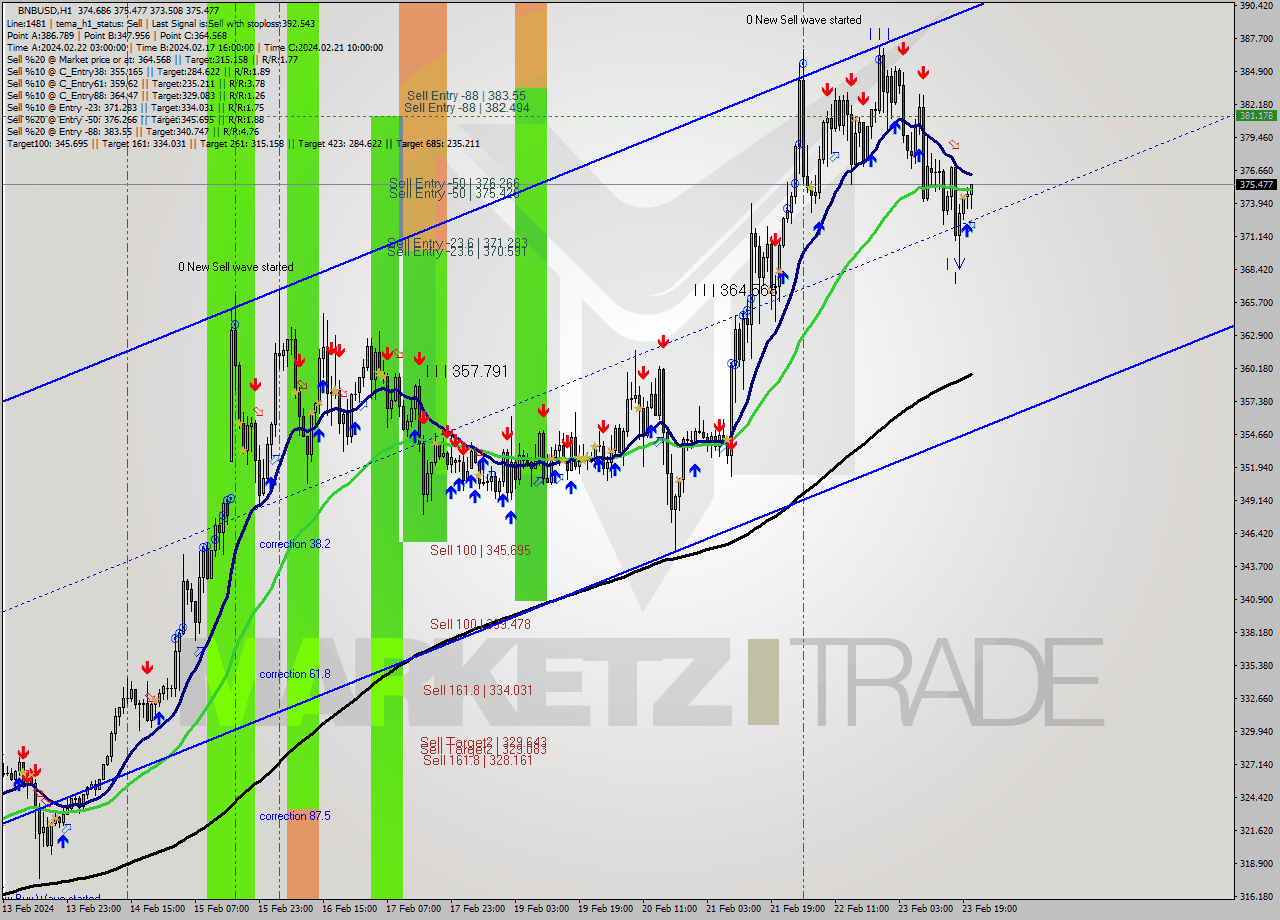
Task: Click the '19 Feb 03:00' time axis label
Action: pos(543,909)
